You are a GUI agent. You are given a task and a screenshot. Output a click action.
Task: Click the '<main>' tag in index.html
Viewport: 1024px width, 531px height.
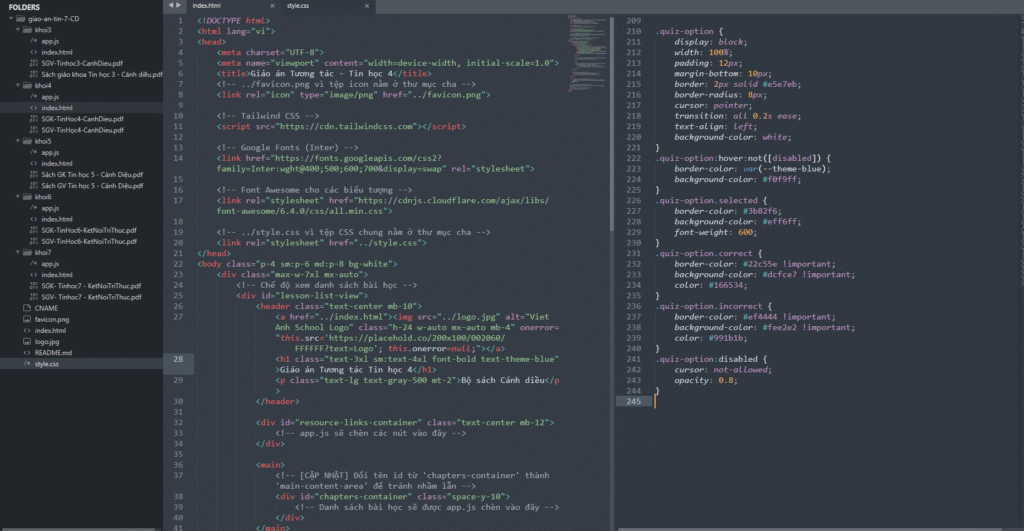(270, 465)
